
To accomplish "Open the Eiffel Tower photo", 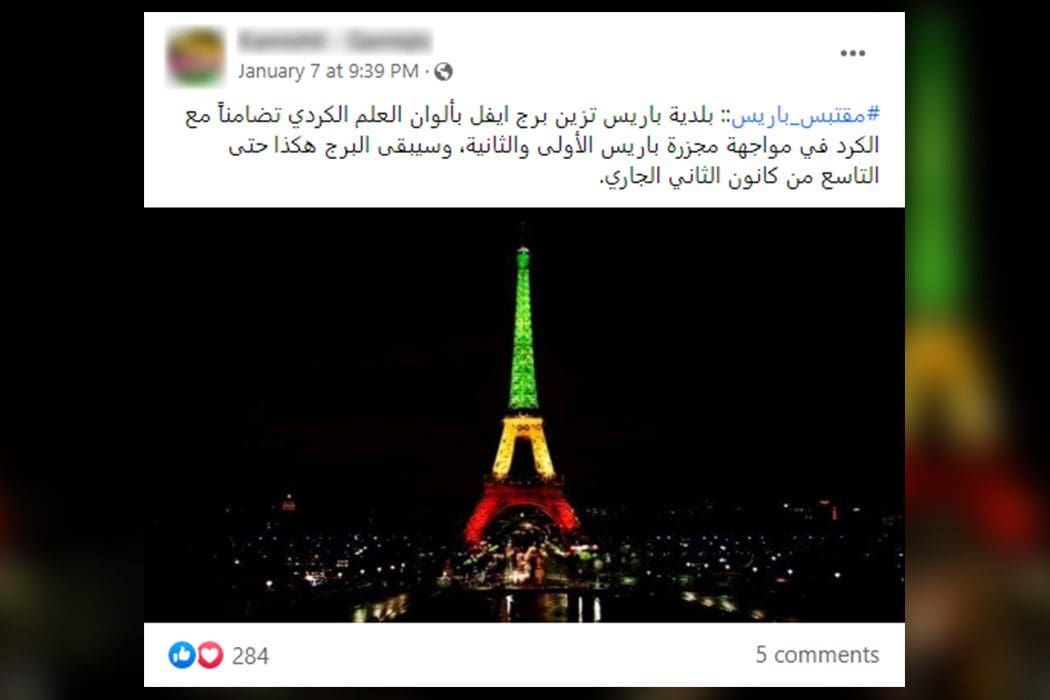I will tap(524, 415).
